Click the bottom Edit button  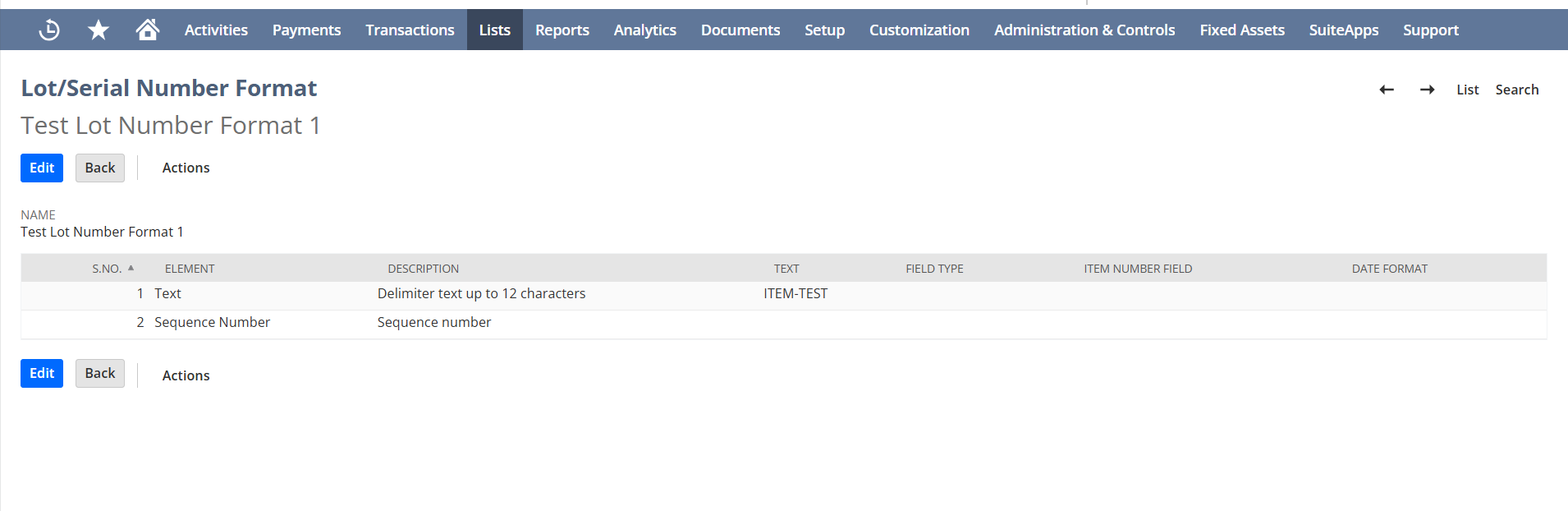coord(42,373)
